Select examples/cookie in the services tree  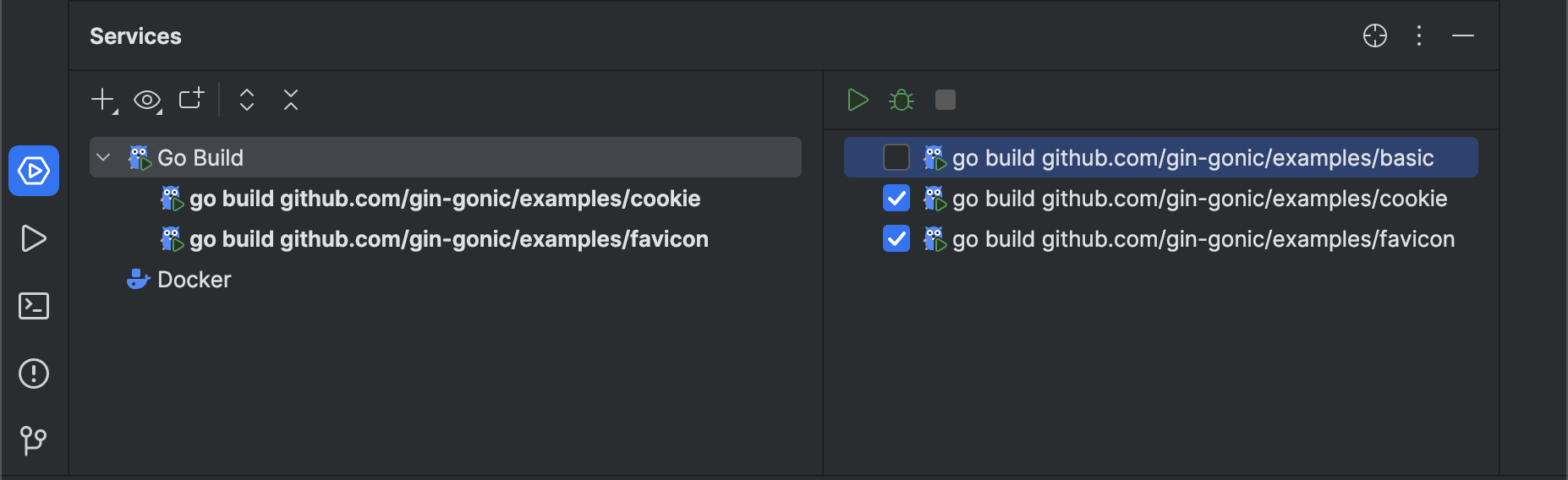point(444,199)
